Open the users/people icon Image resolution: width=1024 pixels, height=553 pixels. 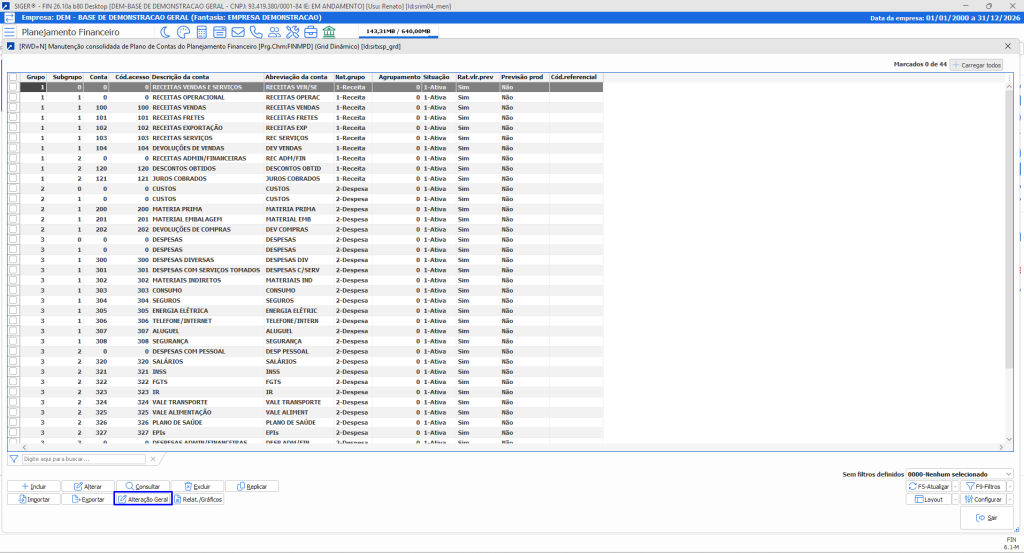coord(274,32)
